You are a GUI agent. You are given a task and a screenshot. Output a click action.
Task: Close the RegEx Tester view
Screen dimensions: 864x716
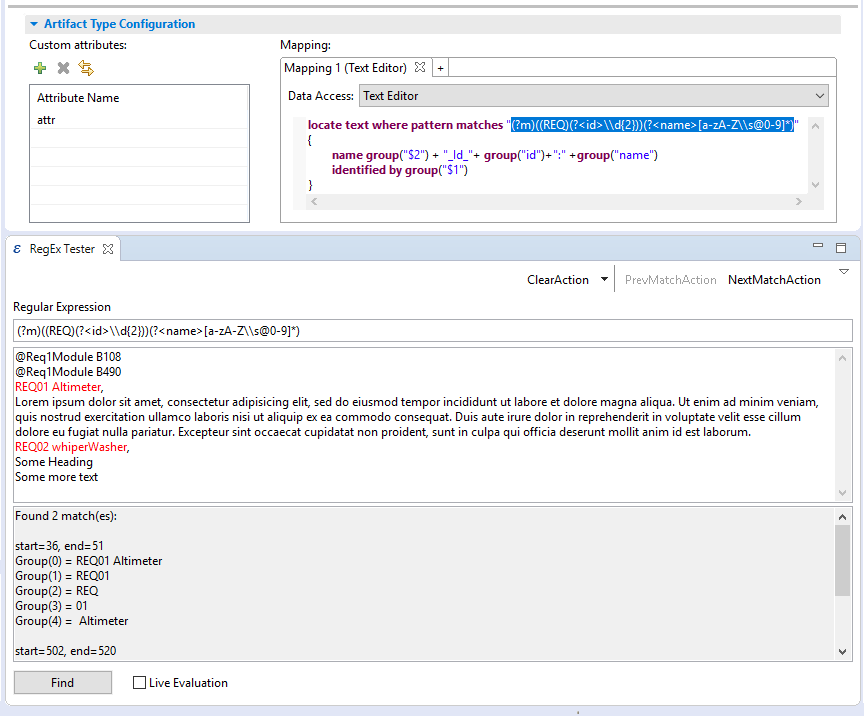click(x=109, y=249)
